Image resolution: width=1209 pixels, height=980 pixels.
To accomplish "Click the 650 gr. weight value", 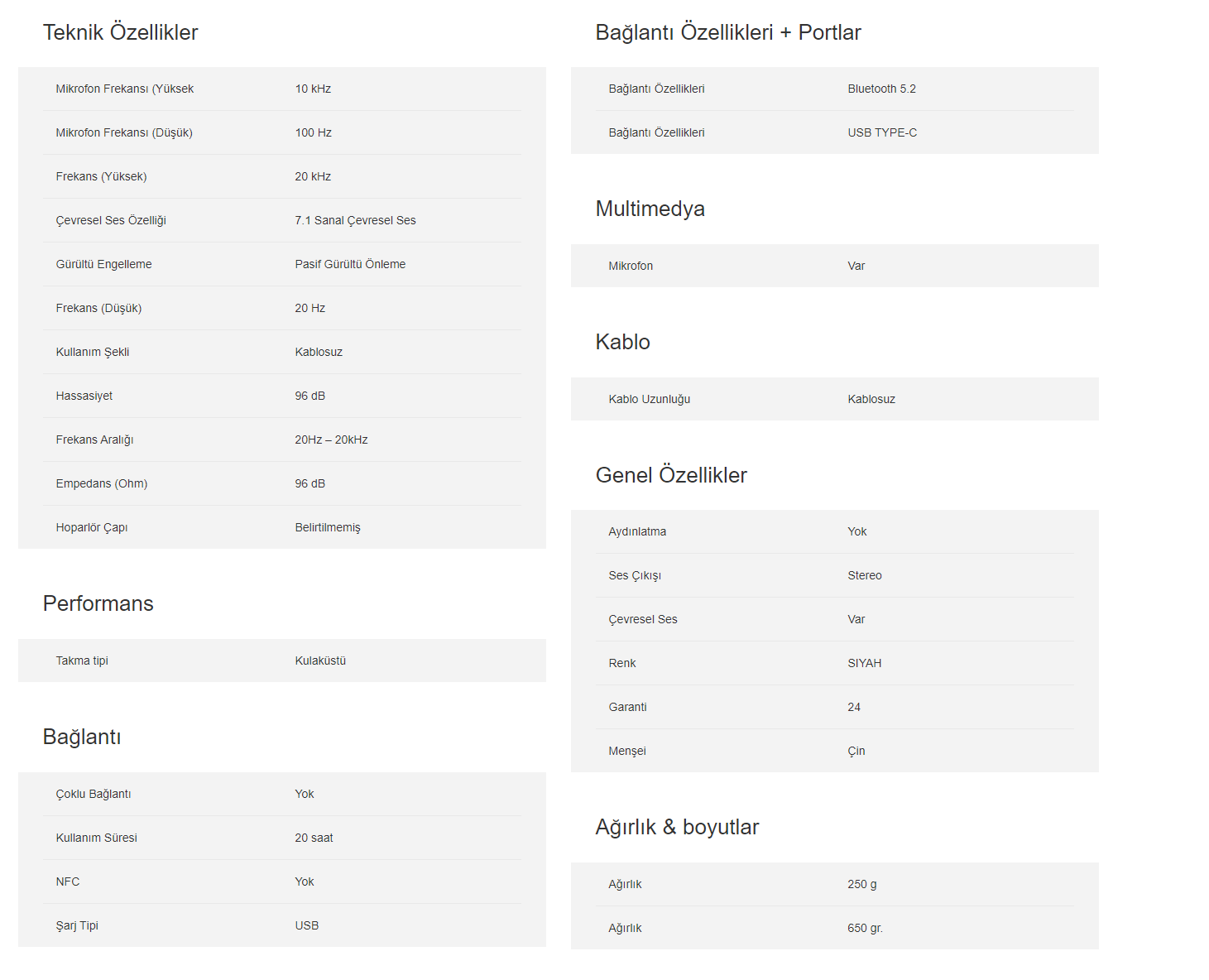I will tap(865, 928).
